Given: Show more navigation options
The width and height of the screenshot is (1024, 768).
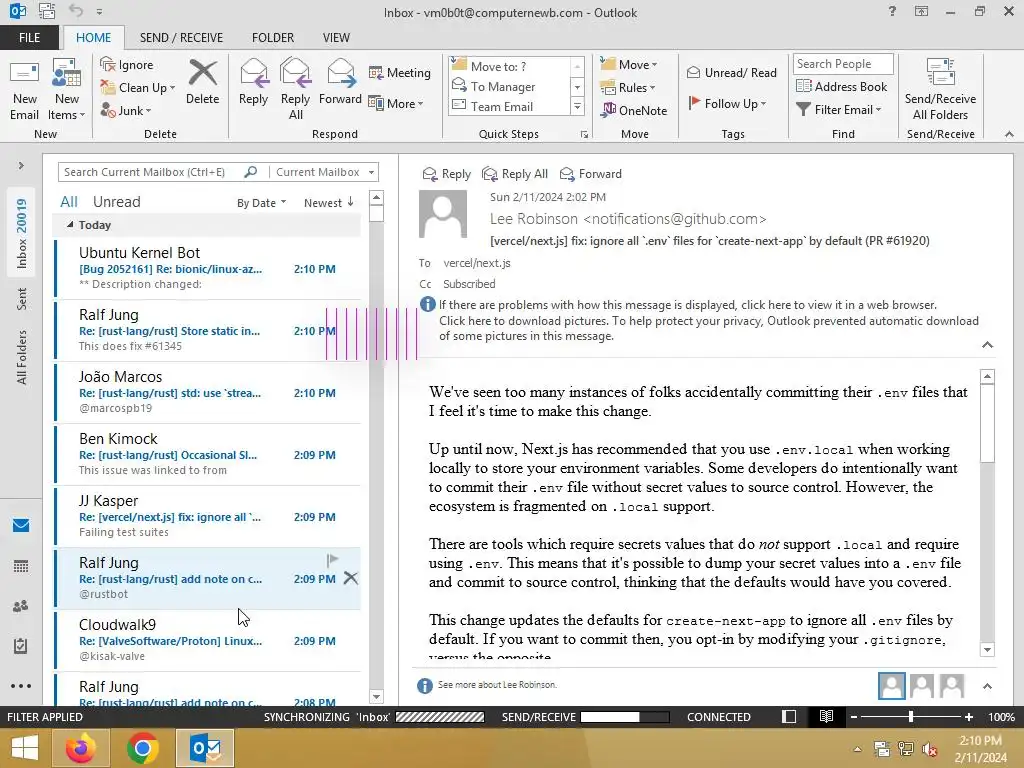Looking at the screenshot, I should click(x=21, y=686).
